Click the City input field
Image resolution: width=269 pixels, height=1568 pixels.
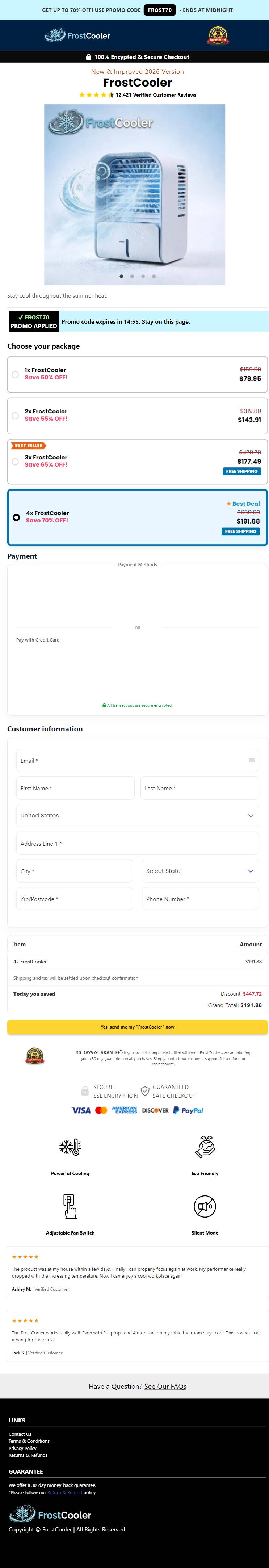click(x=75, y=871)
